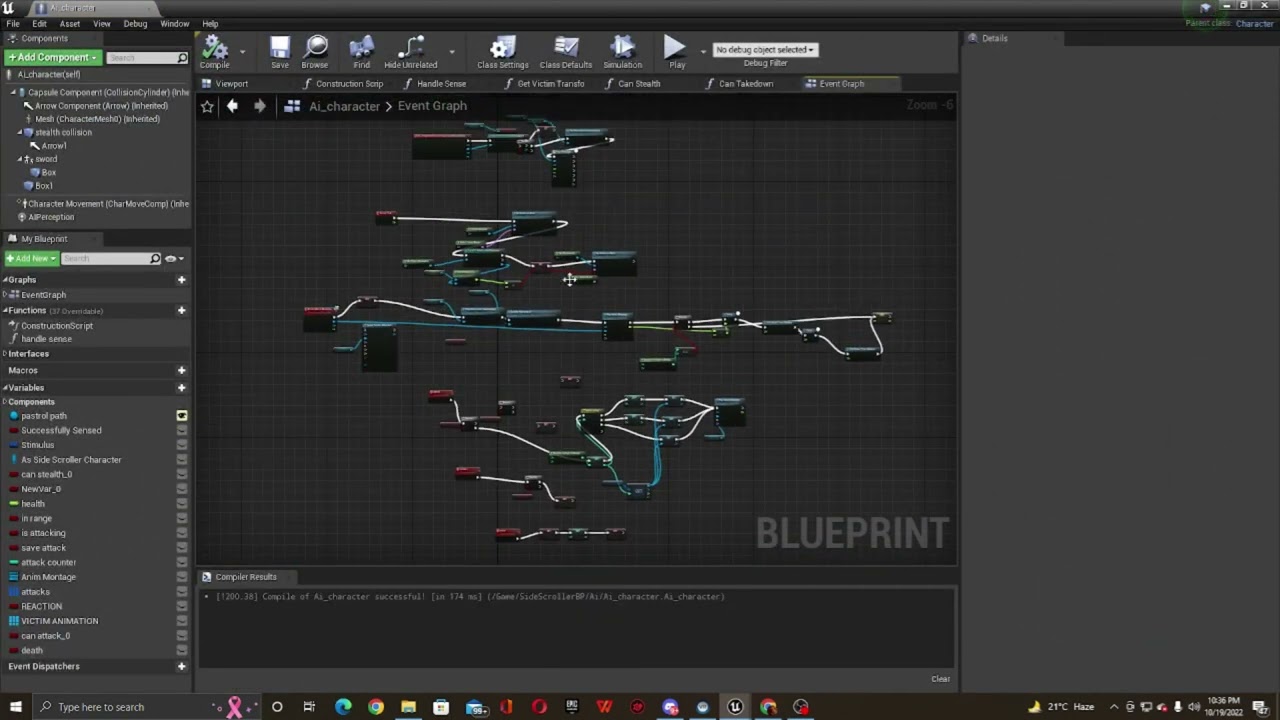
Task: Toggle the eye for attack counter variable
Action: (x=182, y=562)
